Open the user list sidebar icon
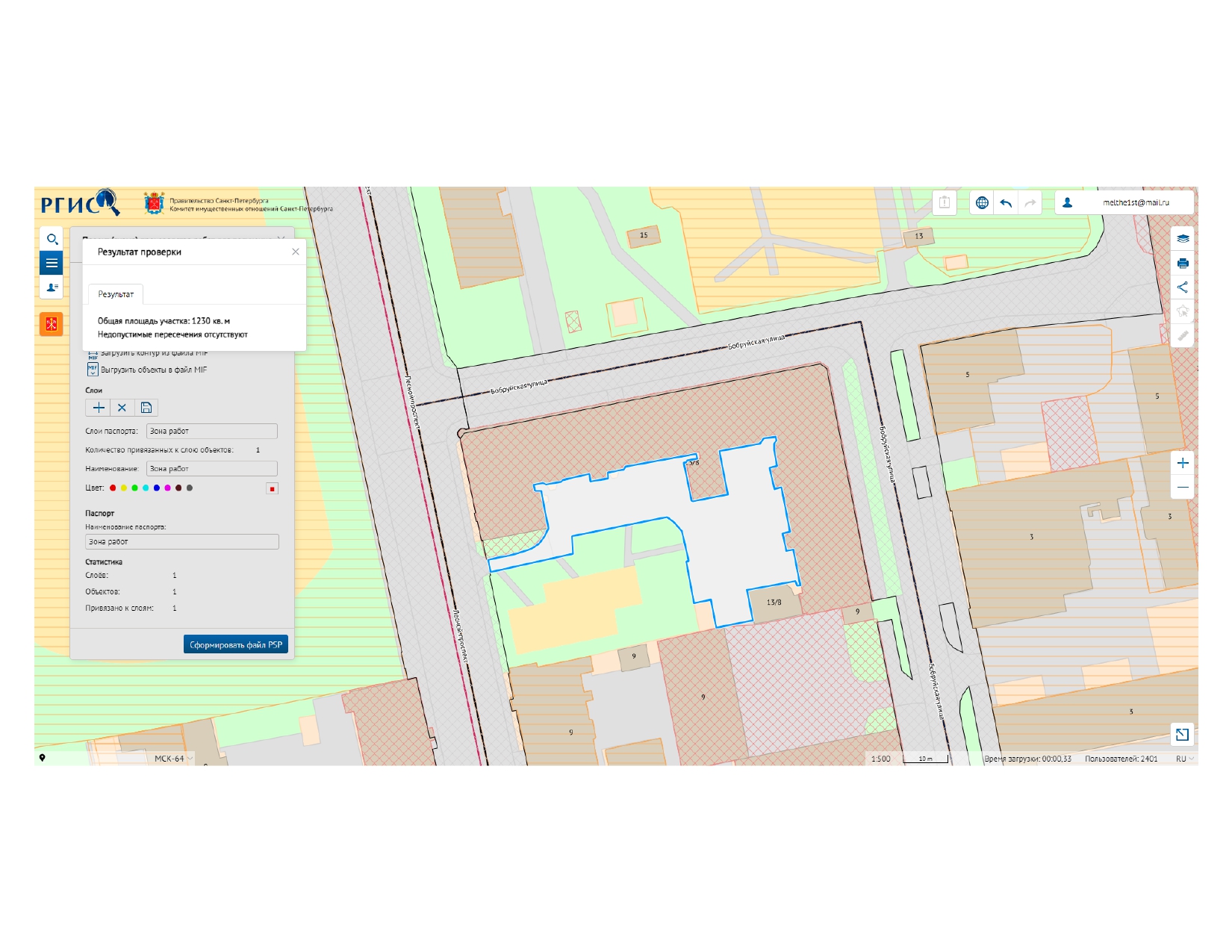 pos(52,287)
